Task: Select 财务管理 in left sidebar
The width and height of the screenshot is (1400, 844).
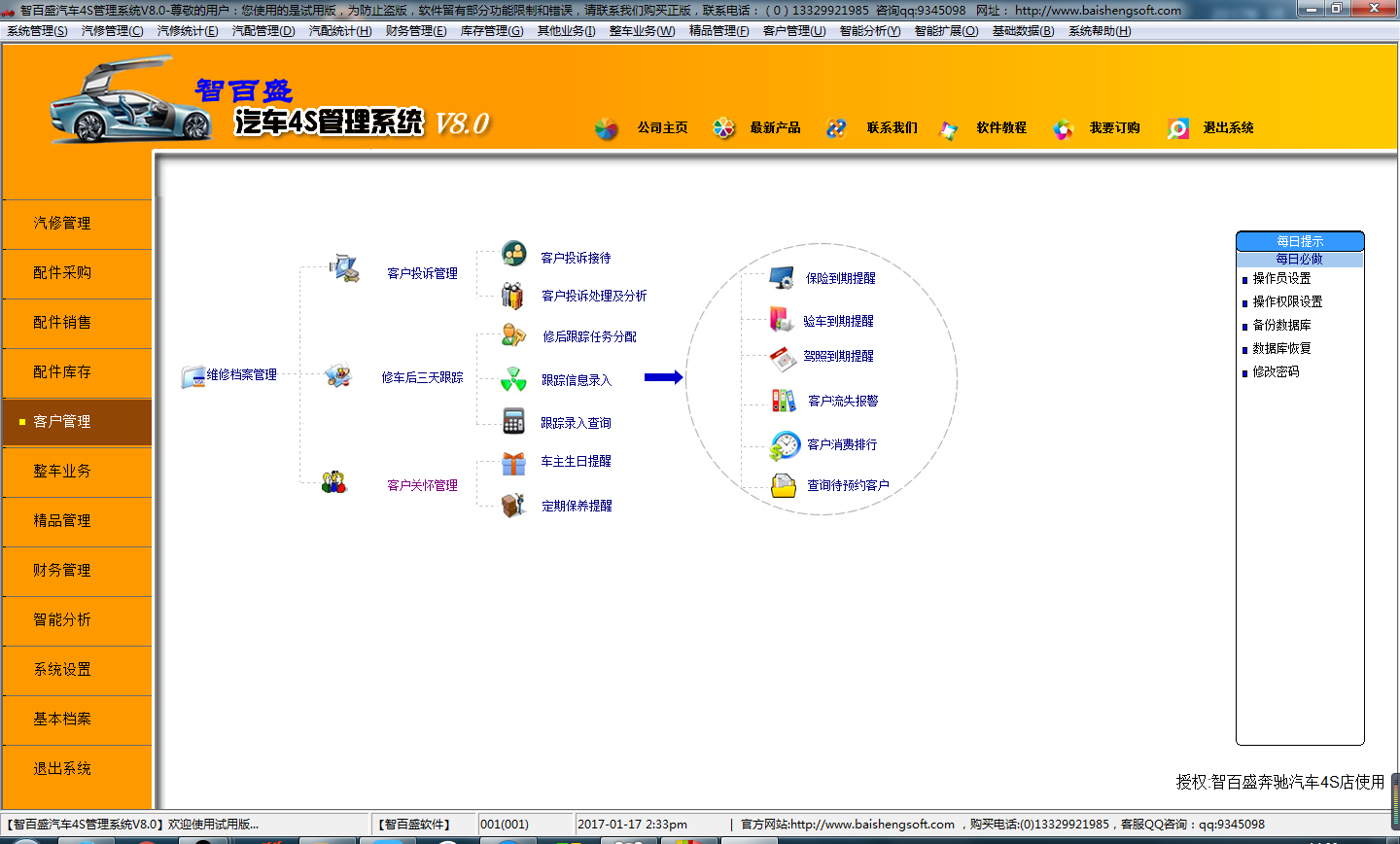Action: click(x=77, y=571)
